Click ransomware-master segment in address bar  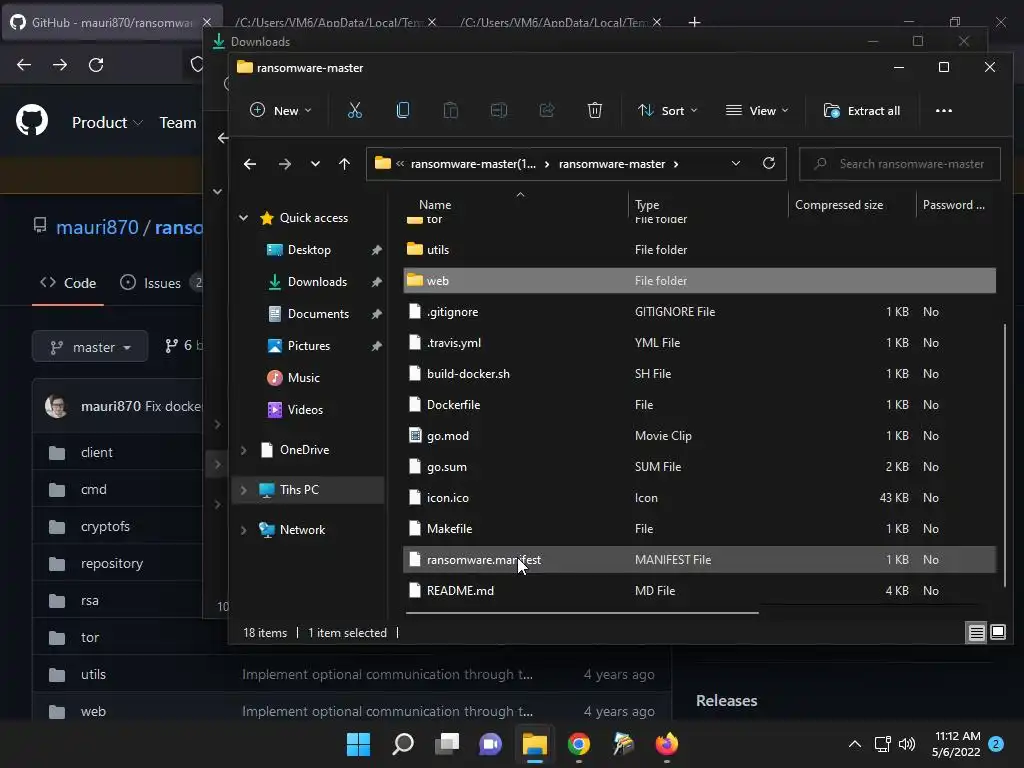point(612,164)
